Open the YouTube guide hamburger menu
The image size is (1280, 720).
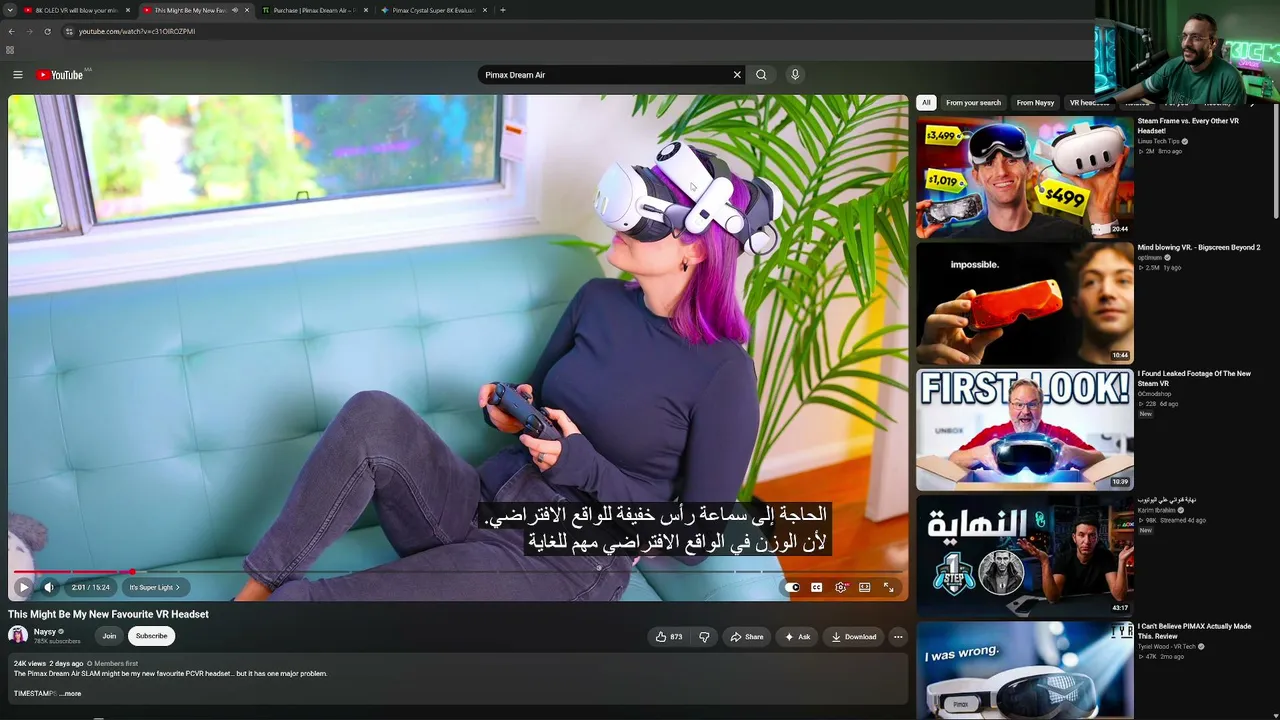point(18,75)
